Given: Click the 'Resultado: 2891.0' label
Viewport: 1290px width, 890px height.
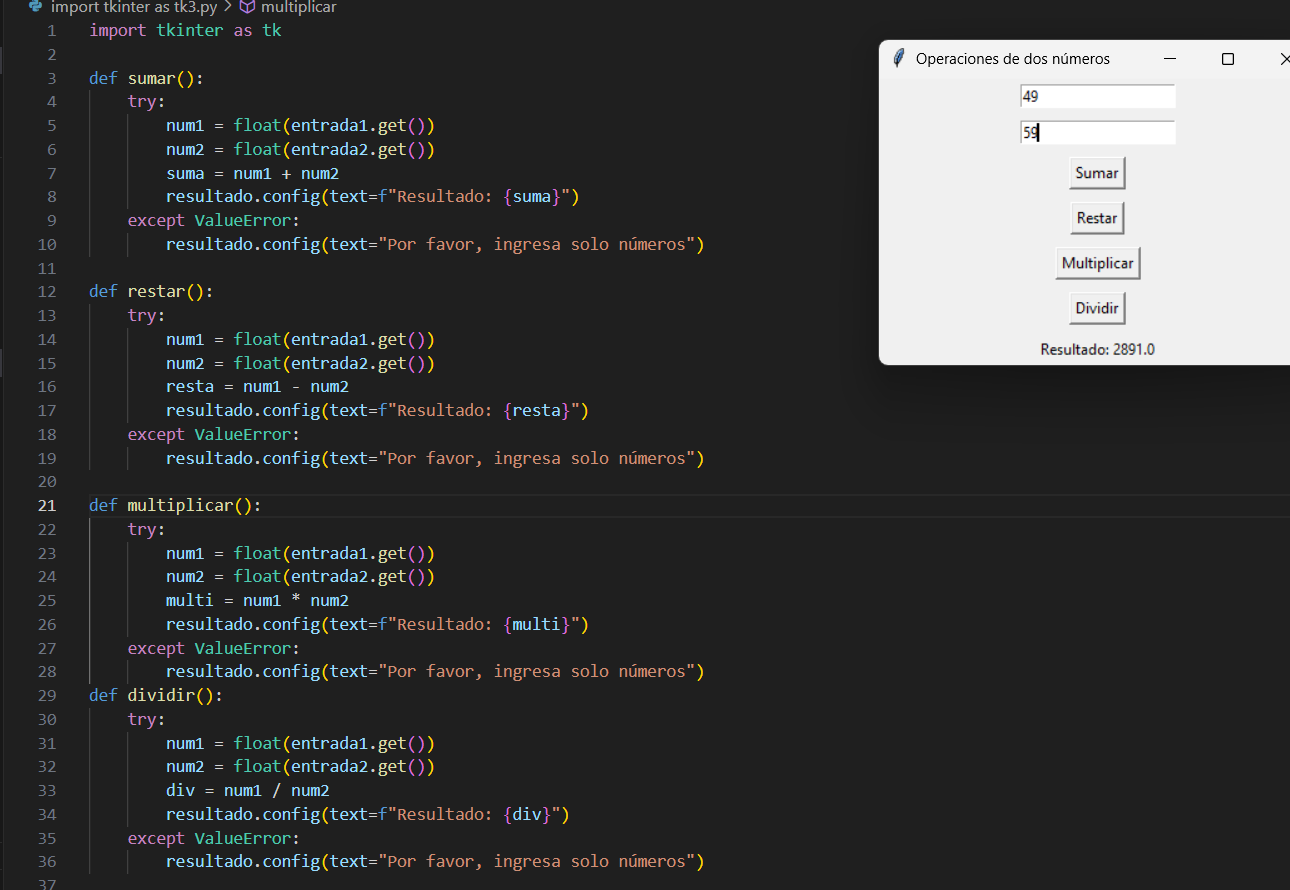Looking at the screenshot, I should 1097,349.
